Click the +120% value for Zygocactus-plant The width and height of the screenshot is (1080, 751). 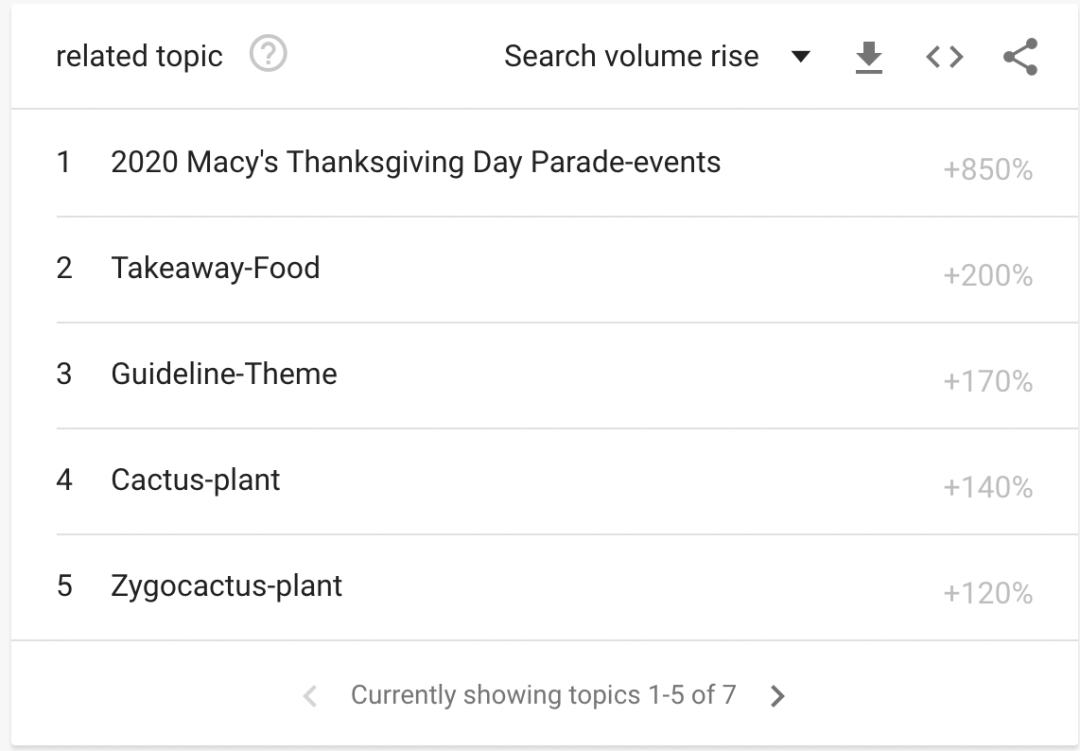coord(987,594)
